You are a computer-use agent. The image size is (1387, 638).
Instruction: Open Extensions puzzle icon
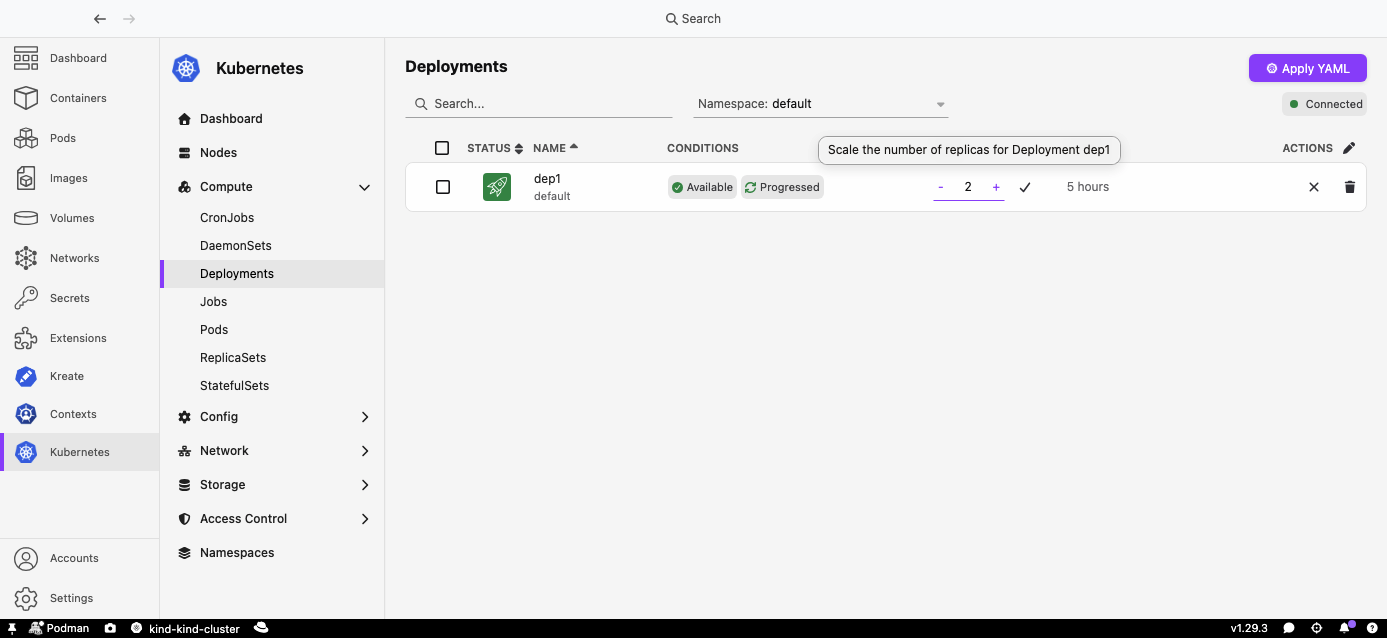(x=26, y=338)
